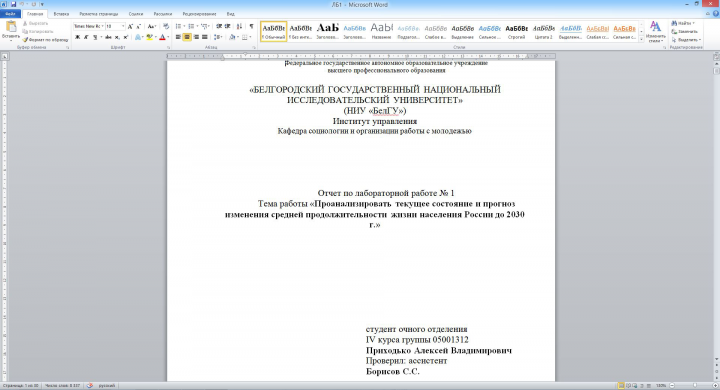Switch to Разметка страницы tab
This screenshot has height=390, width=720.
[98, 14]
